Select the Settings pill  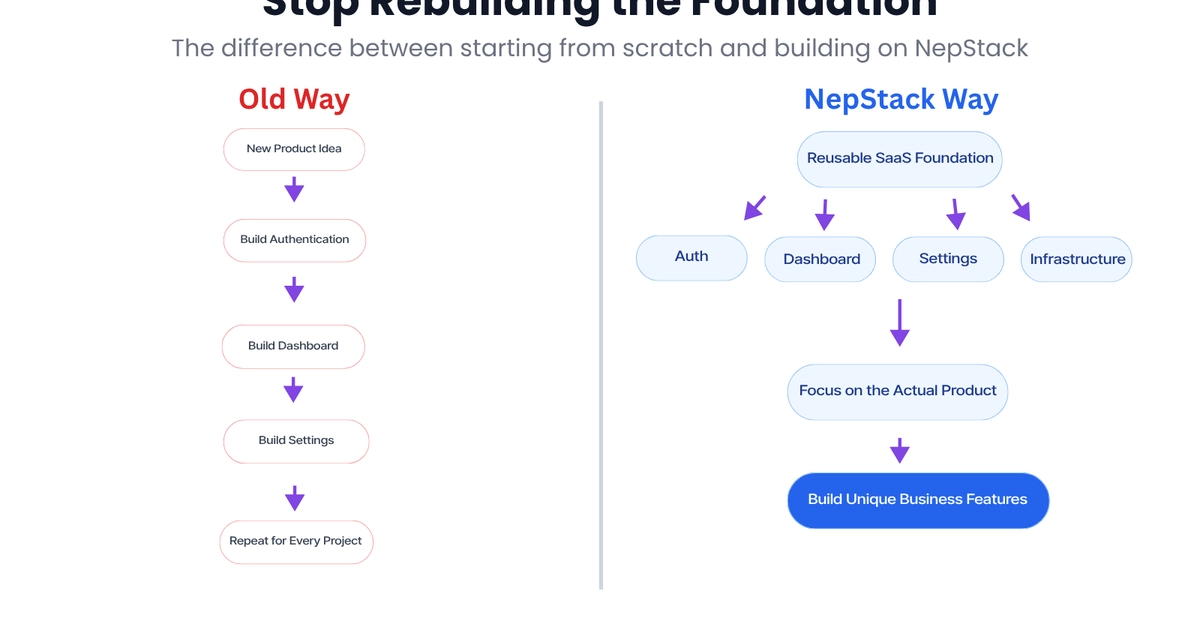point(948,259)
